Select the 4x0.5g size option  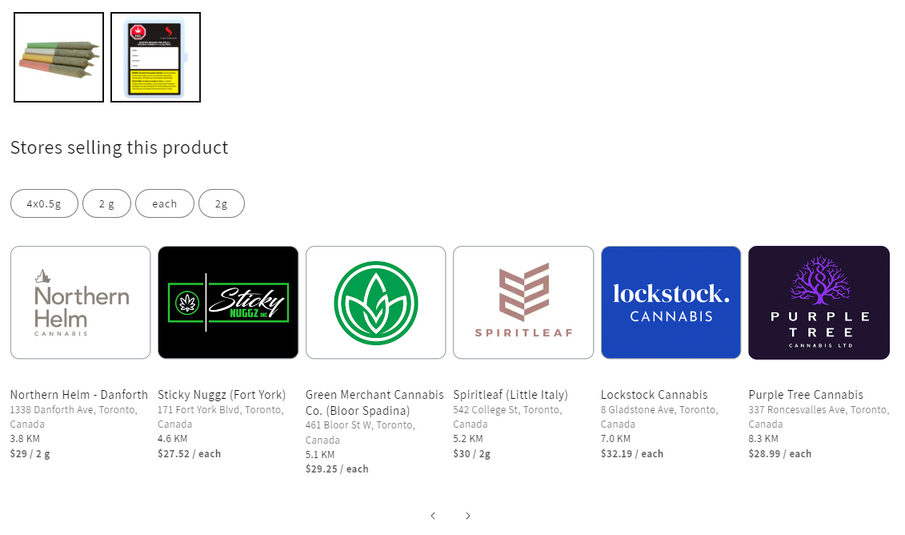(44, 204)
